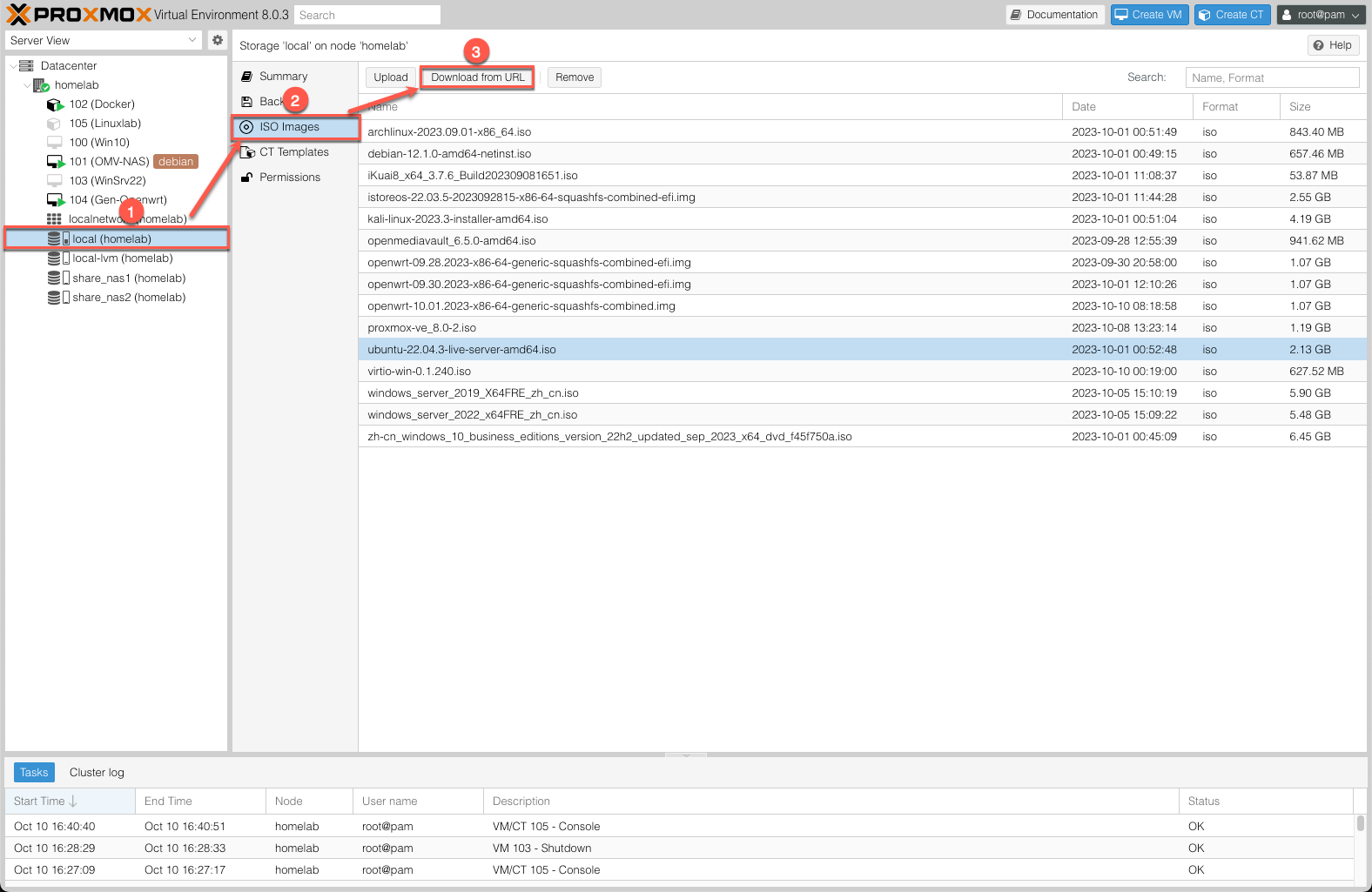Image resolution: width=1372 pixels, height=892 pixels.
Task: Select windows_server_2019_X64FRE_zh_cn.iso row
Action: point(862,393)
